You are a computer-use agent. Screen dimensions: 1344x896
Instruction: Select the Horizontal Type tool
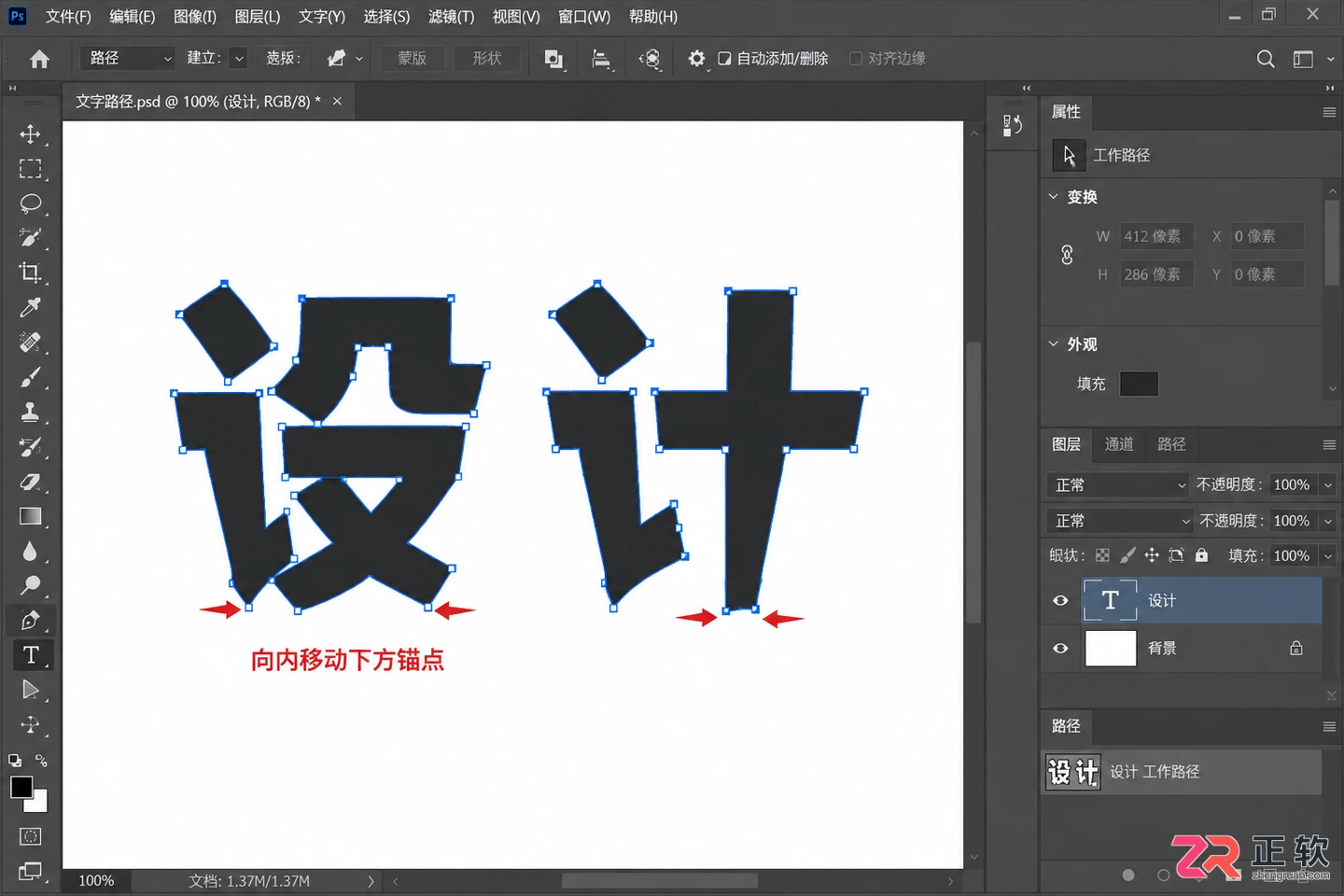[x=31, y=655]
